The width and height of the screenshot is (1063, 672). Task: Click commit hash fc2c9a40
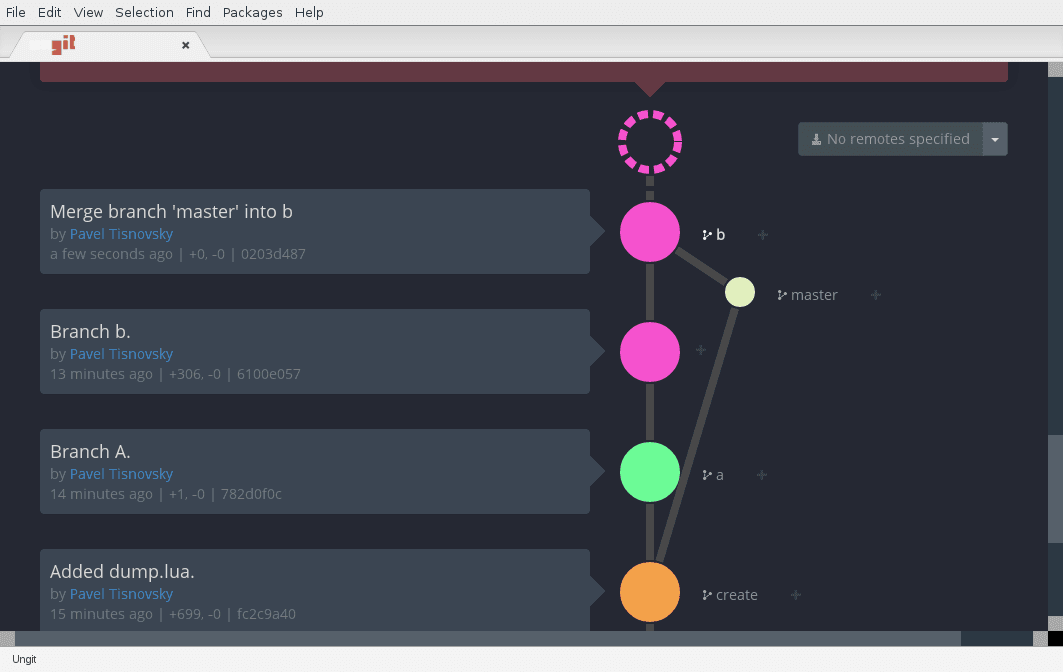coord(266,614)
